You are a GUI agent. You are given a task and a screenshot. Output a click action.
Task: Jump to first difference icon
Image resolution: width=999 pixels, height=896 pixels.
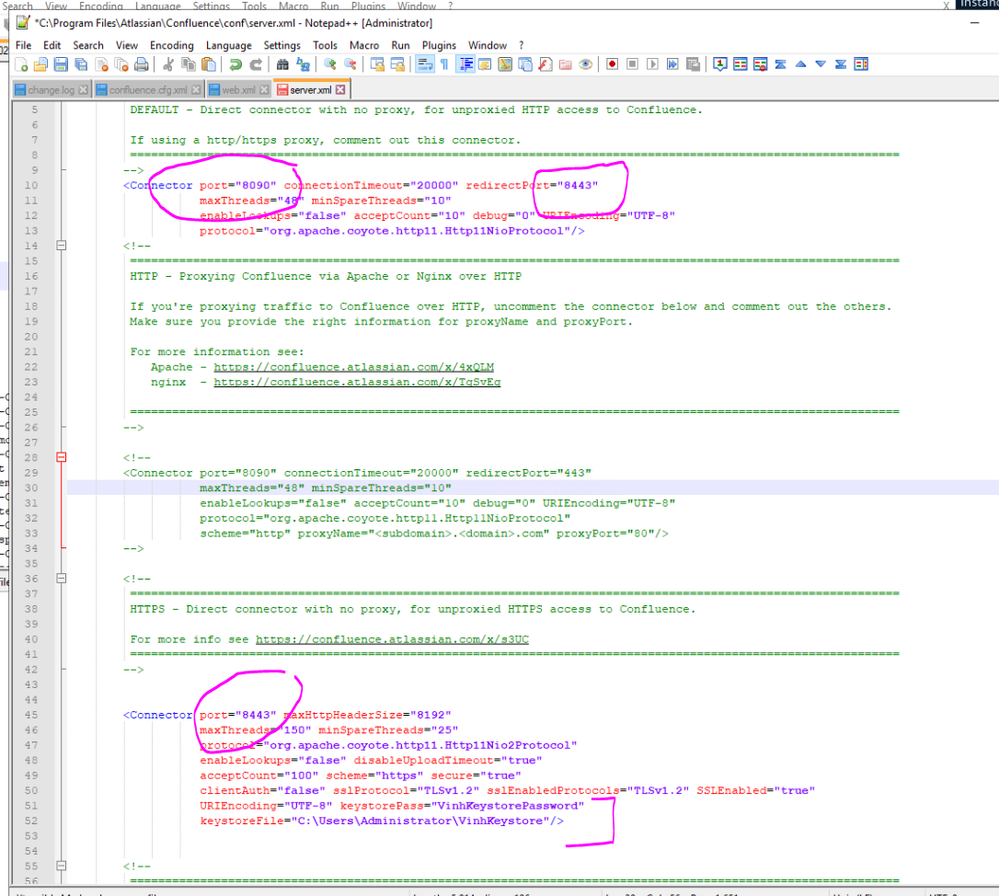[780, 64]
